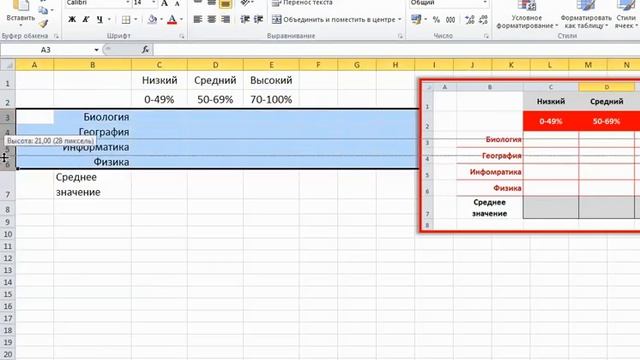
Task: Click cell with 0-49%
Action: point(159,100)
